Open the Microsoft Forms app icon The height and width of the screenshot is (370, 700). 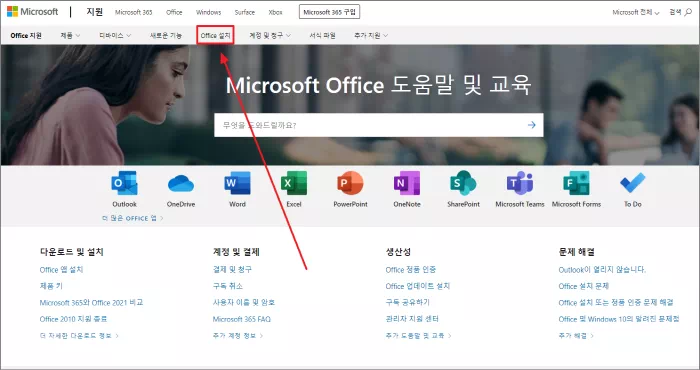(576, 183)
